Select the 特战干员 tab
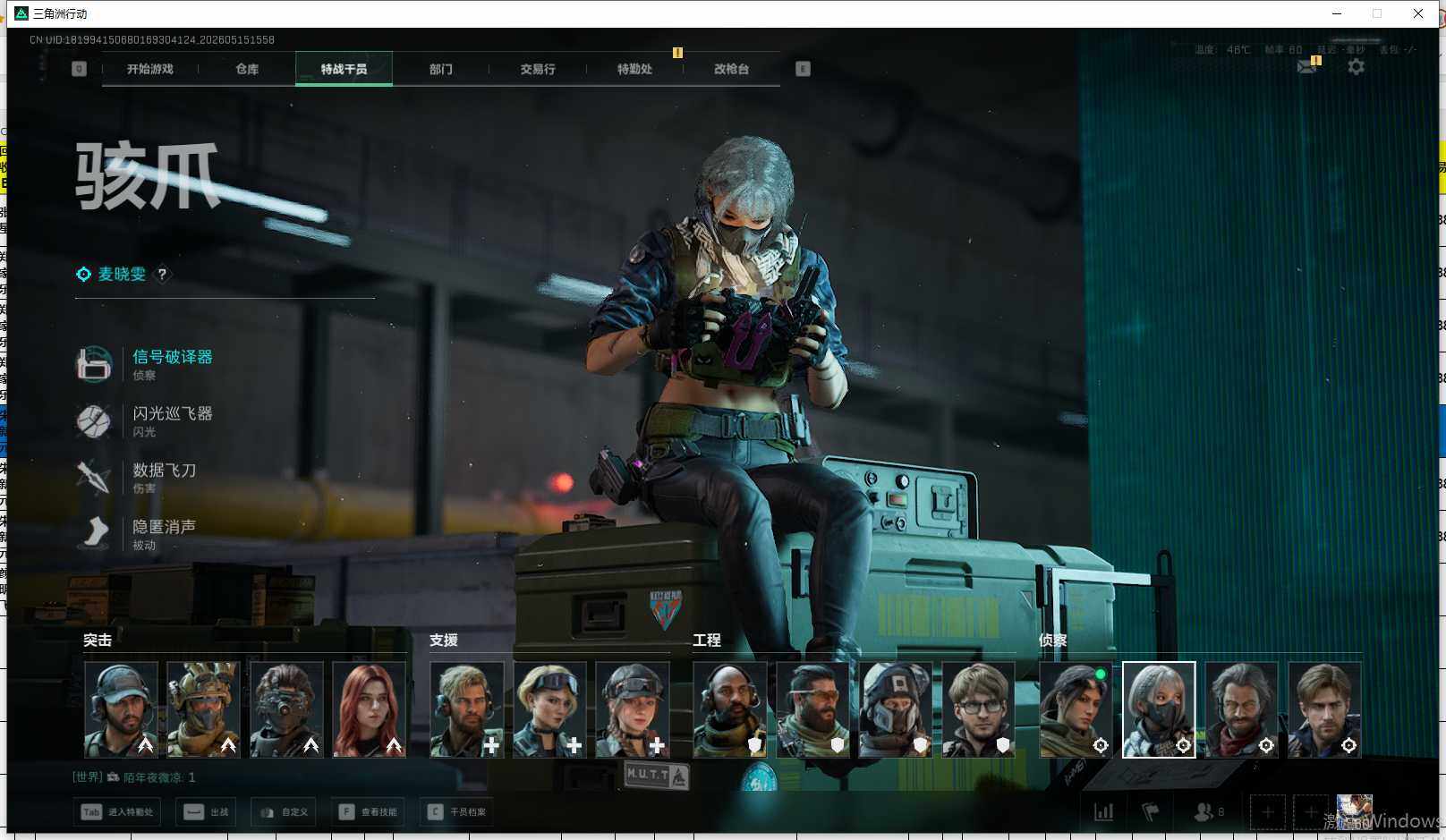1446x840 pixels. click(x=344, y=69)
